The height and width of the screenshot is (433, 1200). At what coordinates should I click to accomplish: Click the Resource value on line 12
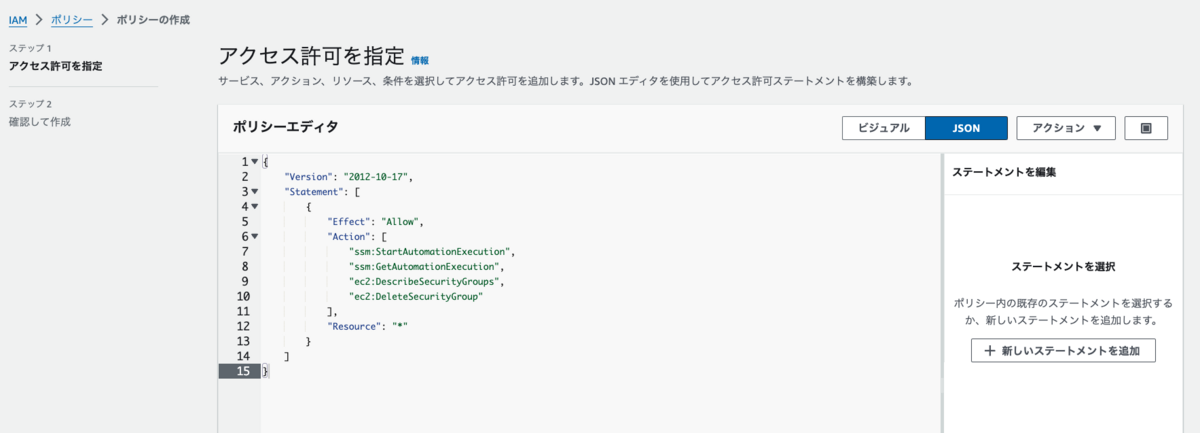click(x=402, y=326)
